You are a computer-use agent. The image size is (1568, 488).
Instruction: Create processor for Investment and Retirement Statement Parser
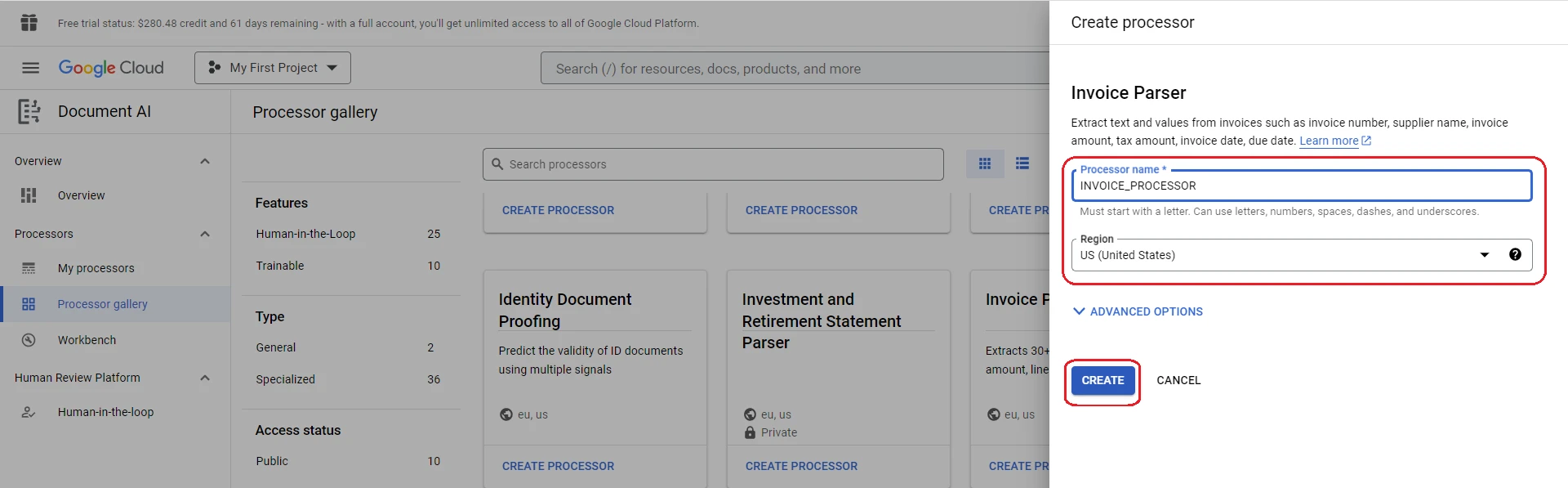[801, 466]
